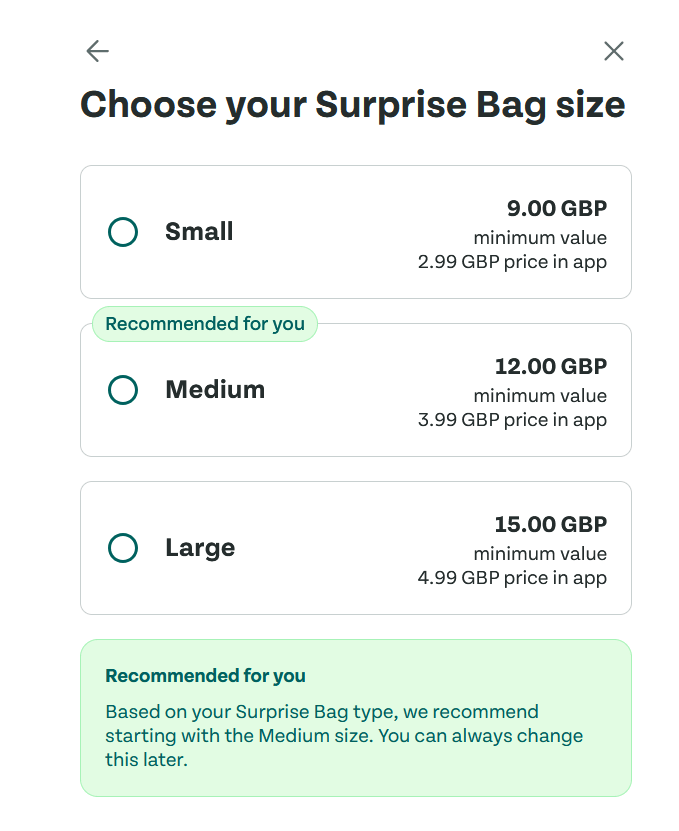Click the "Large" size label
Image resolution: width=679 pixels, height=831 pixels.
click(x=200, y=548)
